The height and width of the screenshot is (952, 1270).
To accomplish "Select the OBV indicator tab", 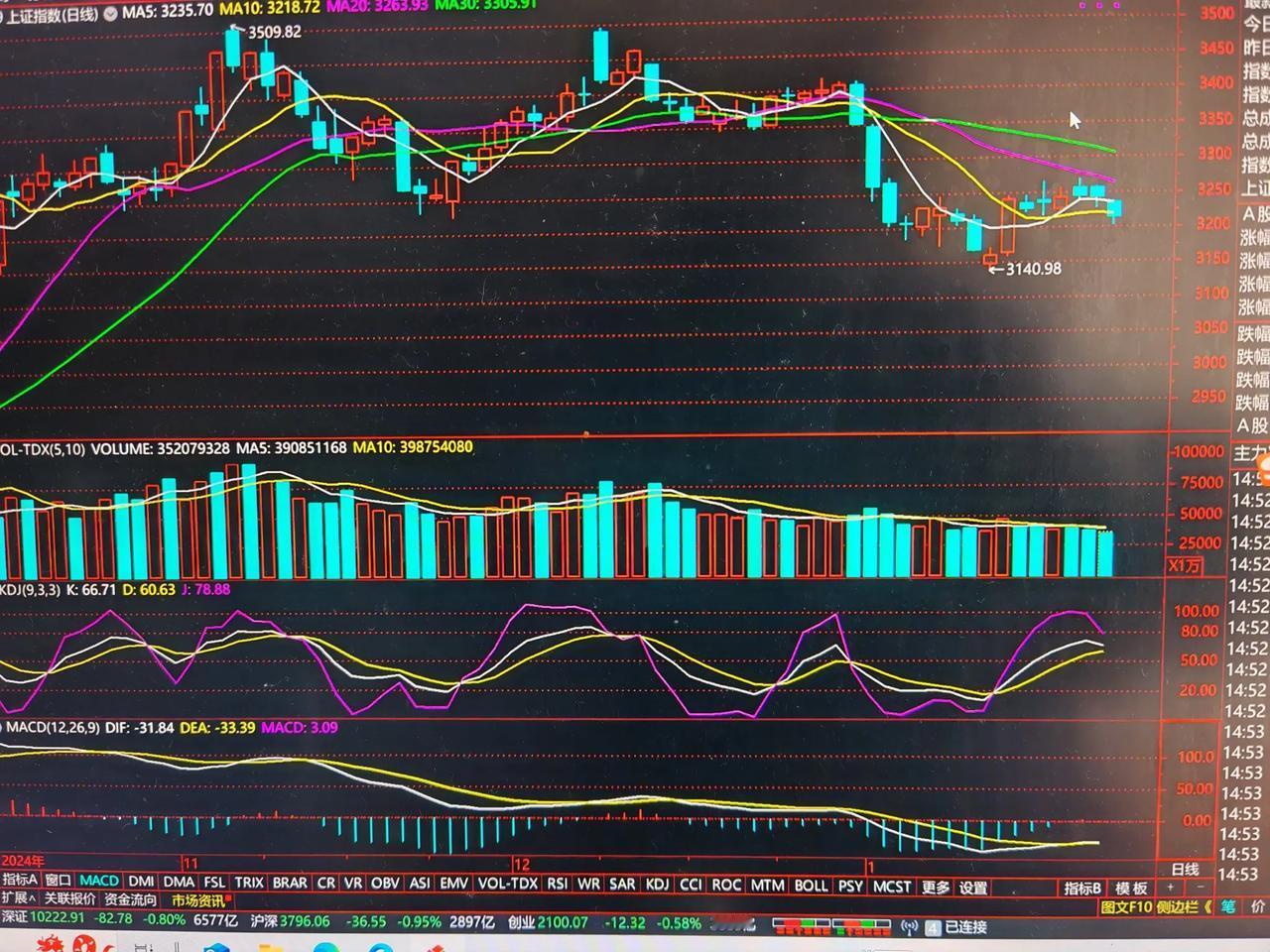I will 385,883.
